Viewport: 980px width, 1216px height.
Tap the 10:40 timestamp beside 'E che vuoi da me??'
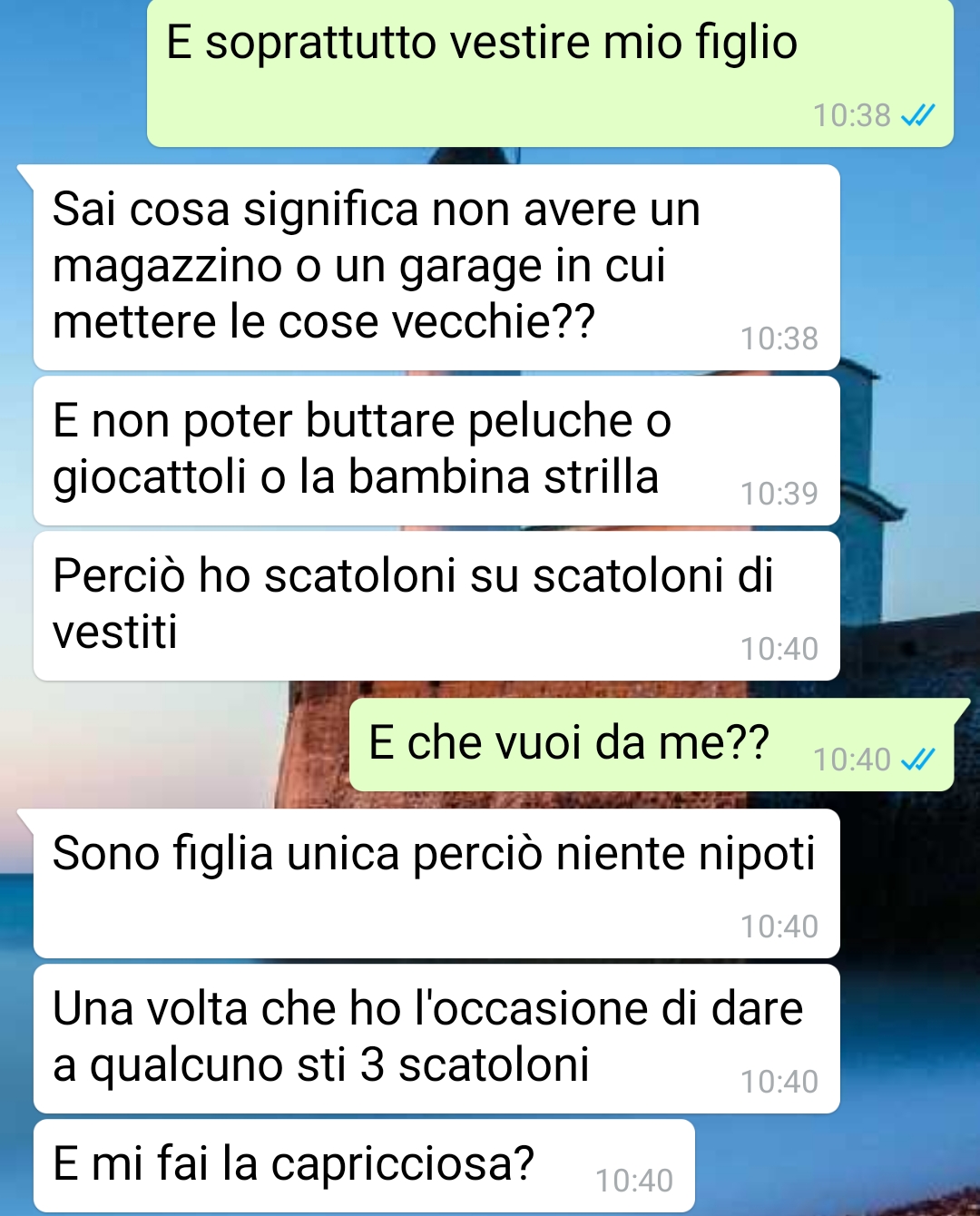coord(851,760)
